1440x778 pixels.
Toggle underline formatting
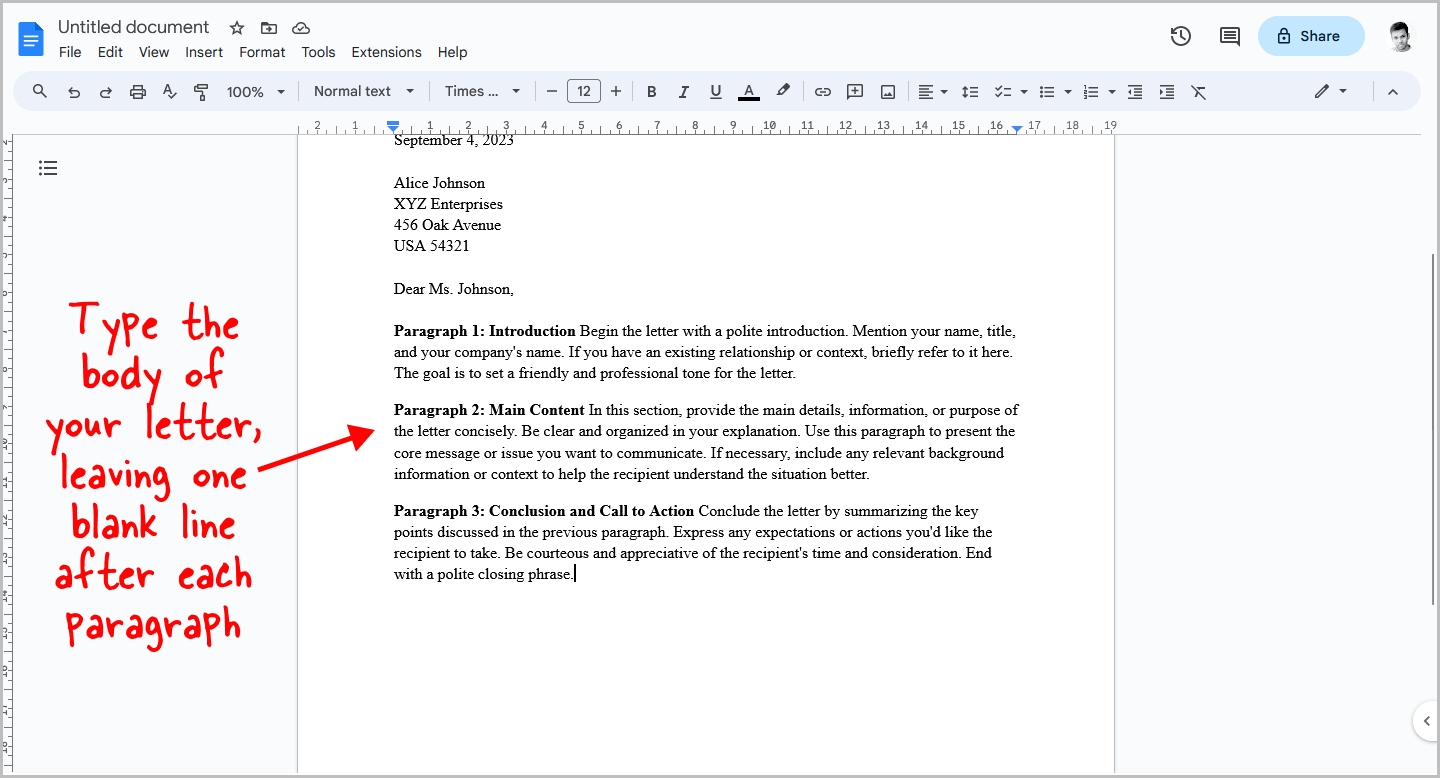[715, 91]
